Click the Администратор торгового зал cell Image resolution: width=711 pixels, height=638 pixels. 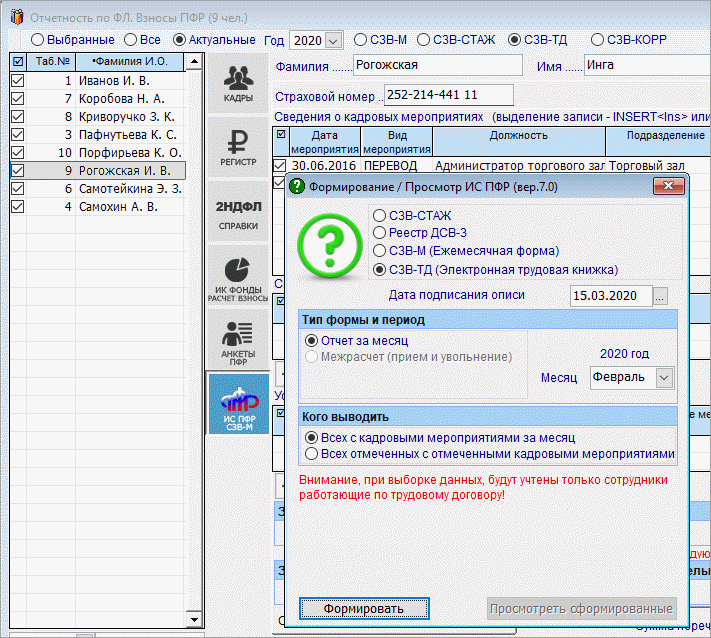pyautogui.click(x=519, y=166)
